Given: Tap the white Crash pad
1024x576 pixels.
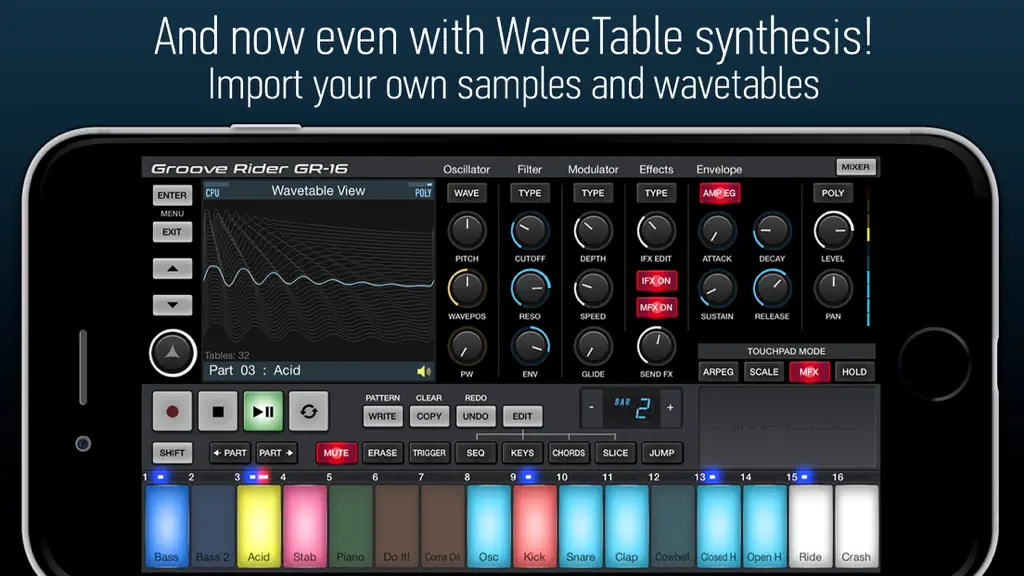Looking at the screenshot, I should 856,526.
